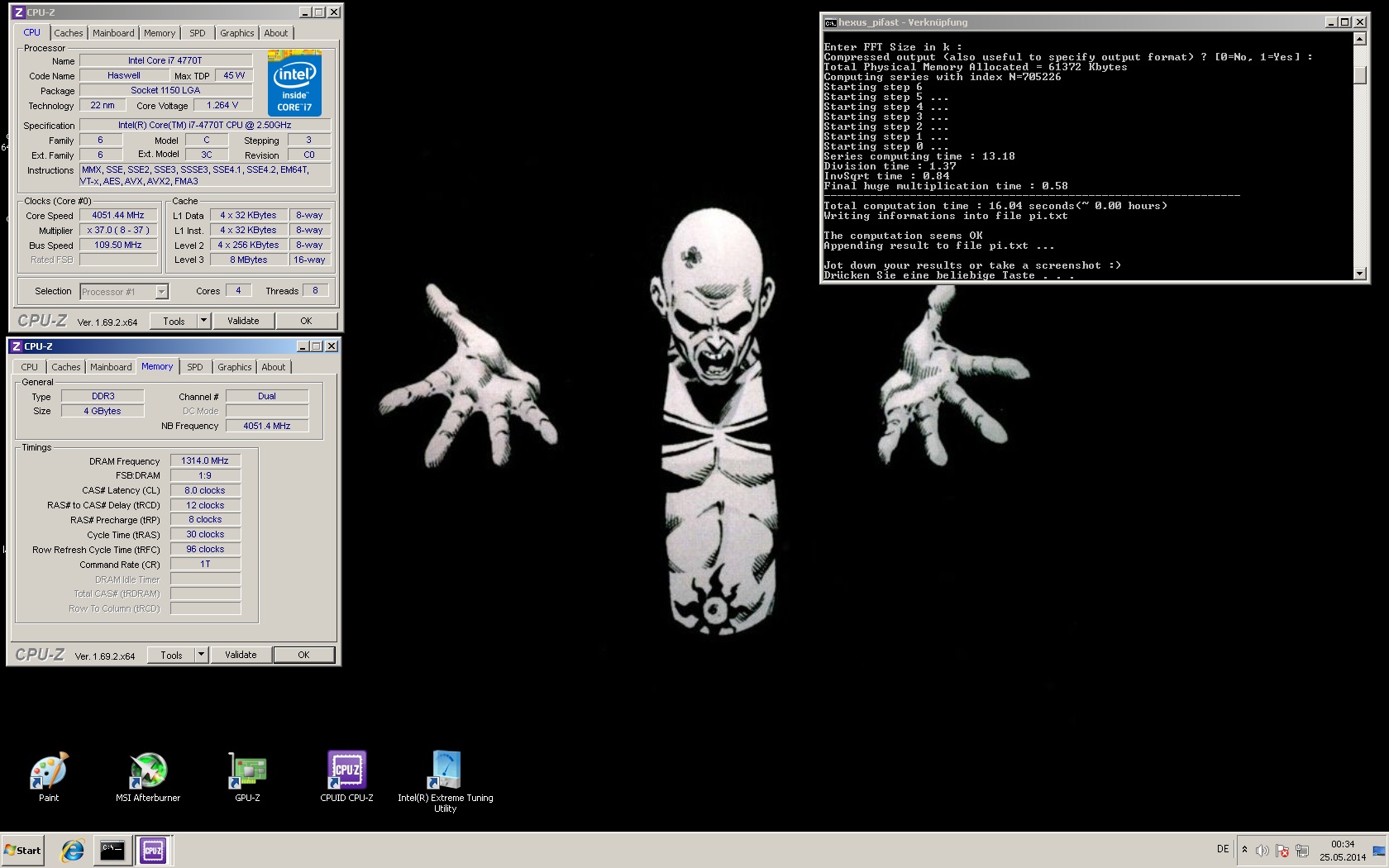1389x868 pixels.
Task: Click Tools button in top CPU-Z
Action: tap(174, 321)
